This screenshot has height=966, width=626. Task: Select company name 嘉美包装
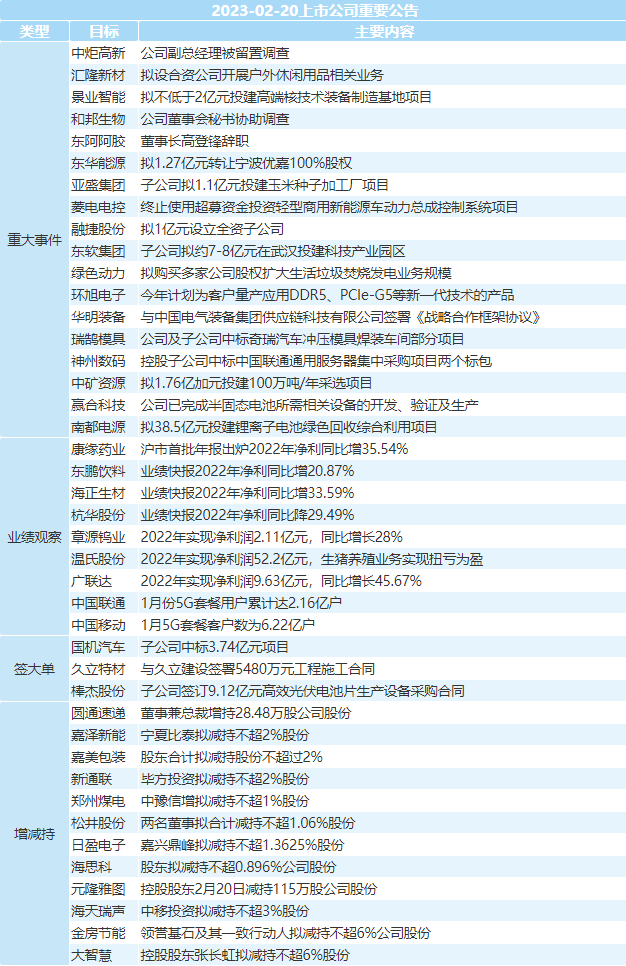coord(98,757)
